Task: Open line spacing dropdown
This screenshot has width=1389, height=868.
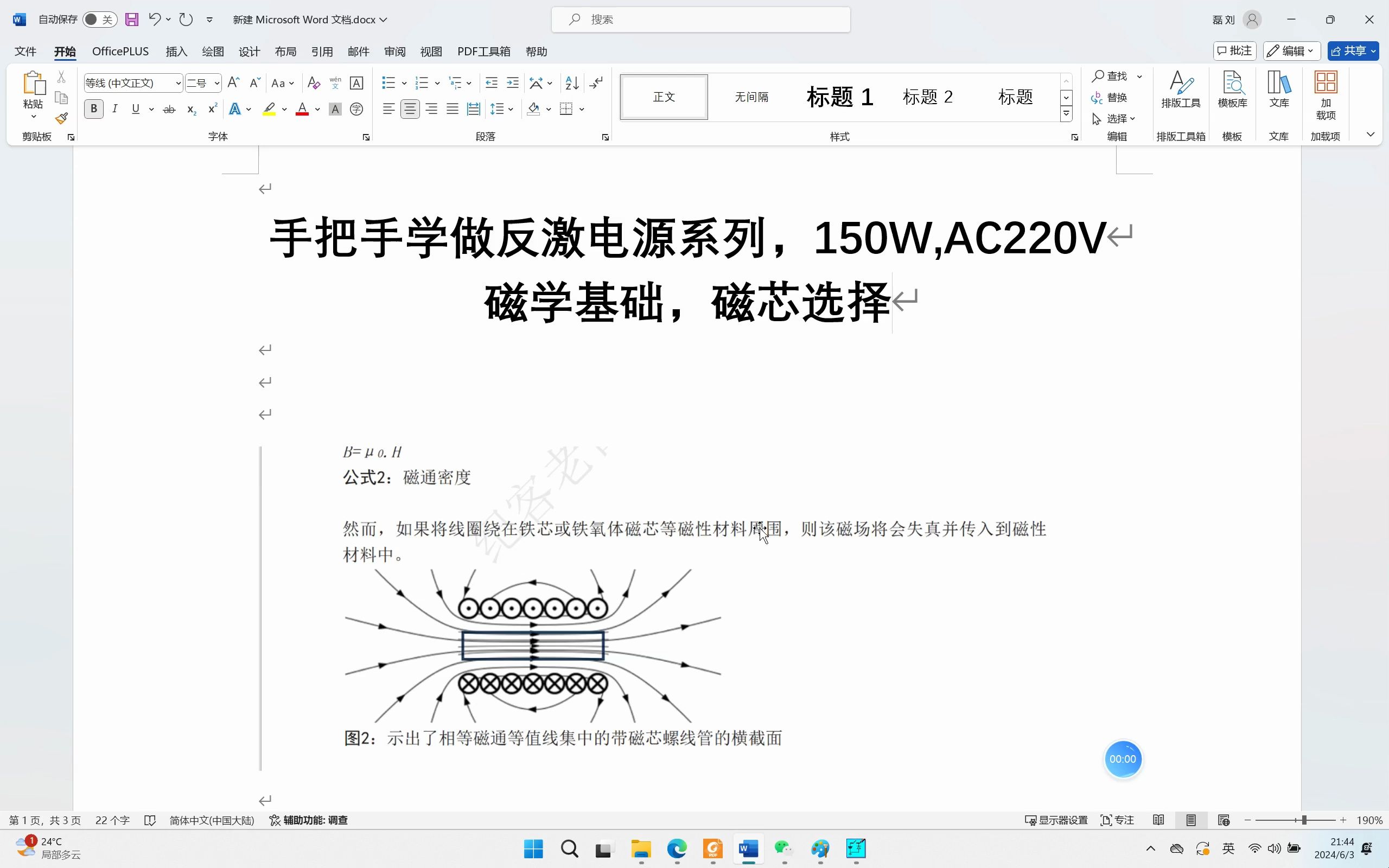Action: 502,109
